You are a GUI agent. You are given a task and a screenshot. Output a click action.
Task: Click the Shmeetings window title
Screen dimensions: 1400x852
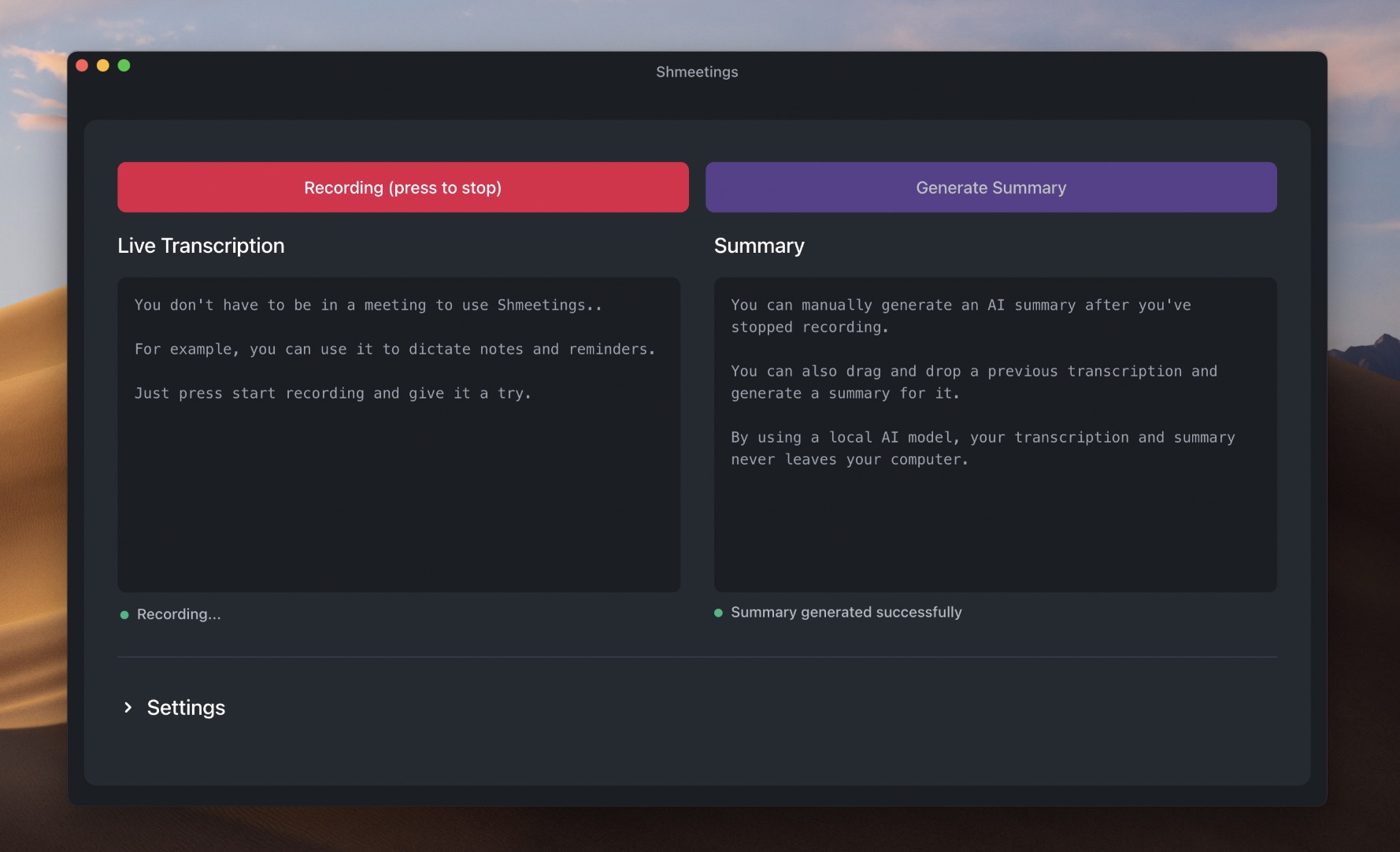coord(696,71)
